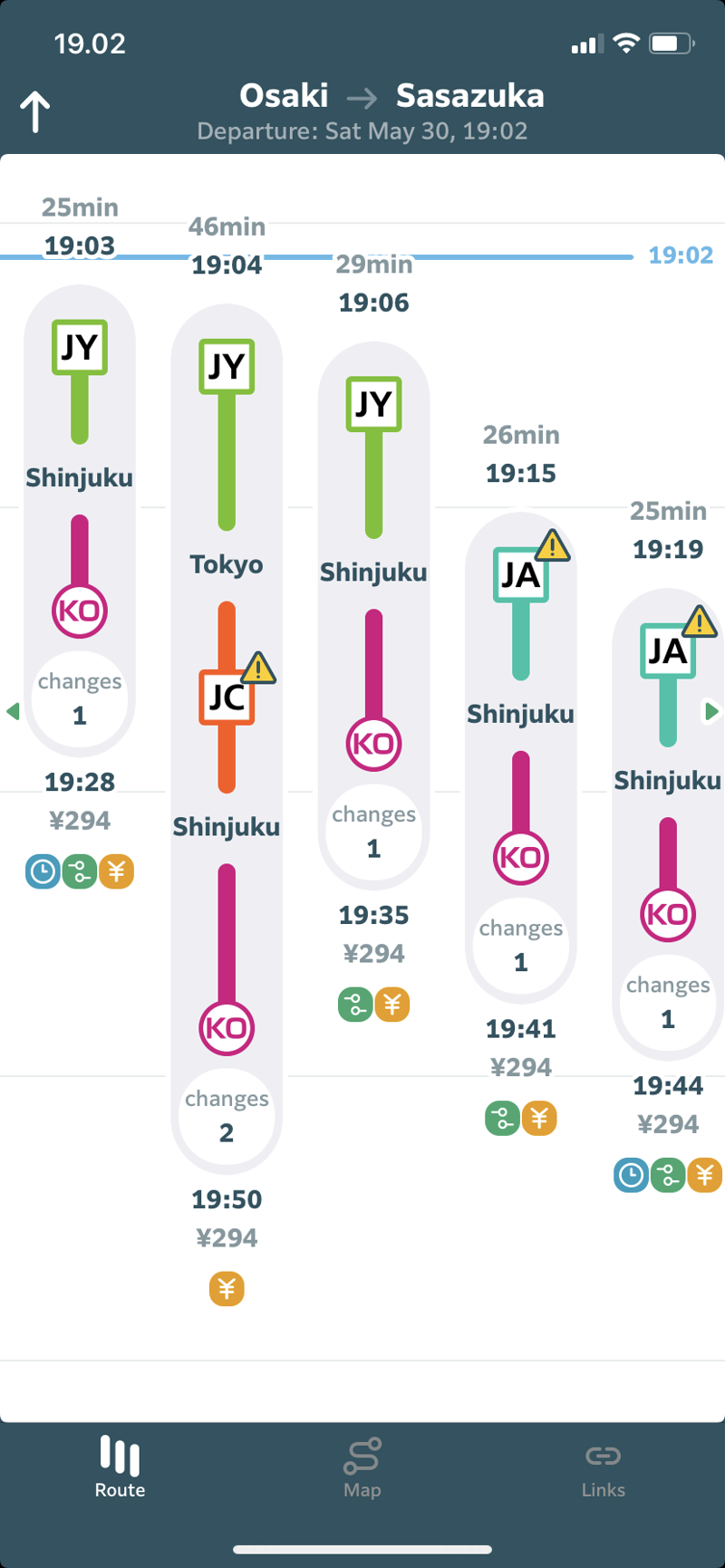Tap KO Keio line icon in 19:03 route
Image resolution: width=725 pixels, height=1568 pixels.
(x=80, y=611)
